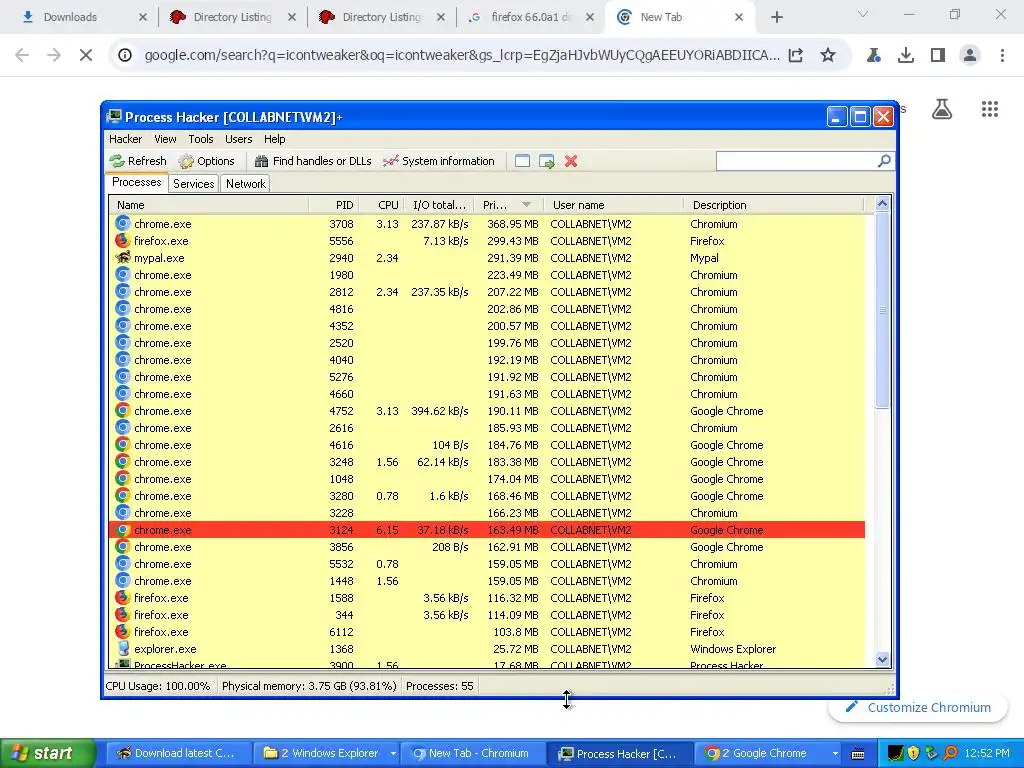Open the Help menu
The width and height of the screenshot is (1024, 768).
tap(274, 139)
